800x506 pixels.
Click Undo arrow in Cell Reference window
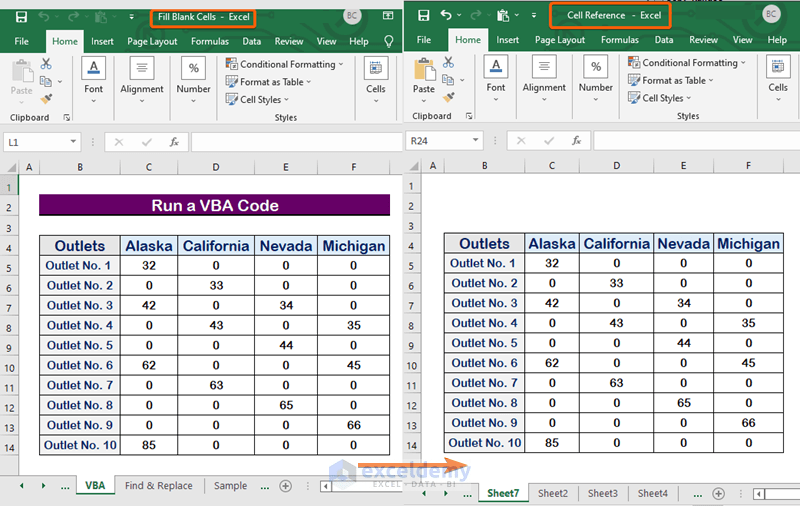click(446, 15)
